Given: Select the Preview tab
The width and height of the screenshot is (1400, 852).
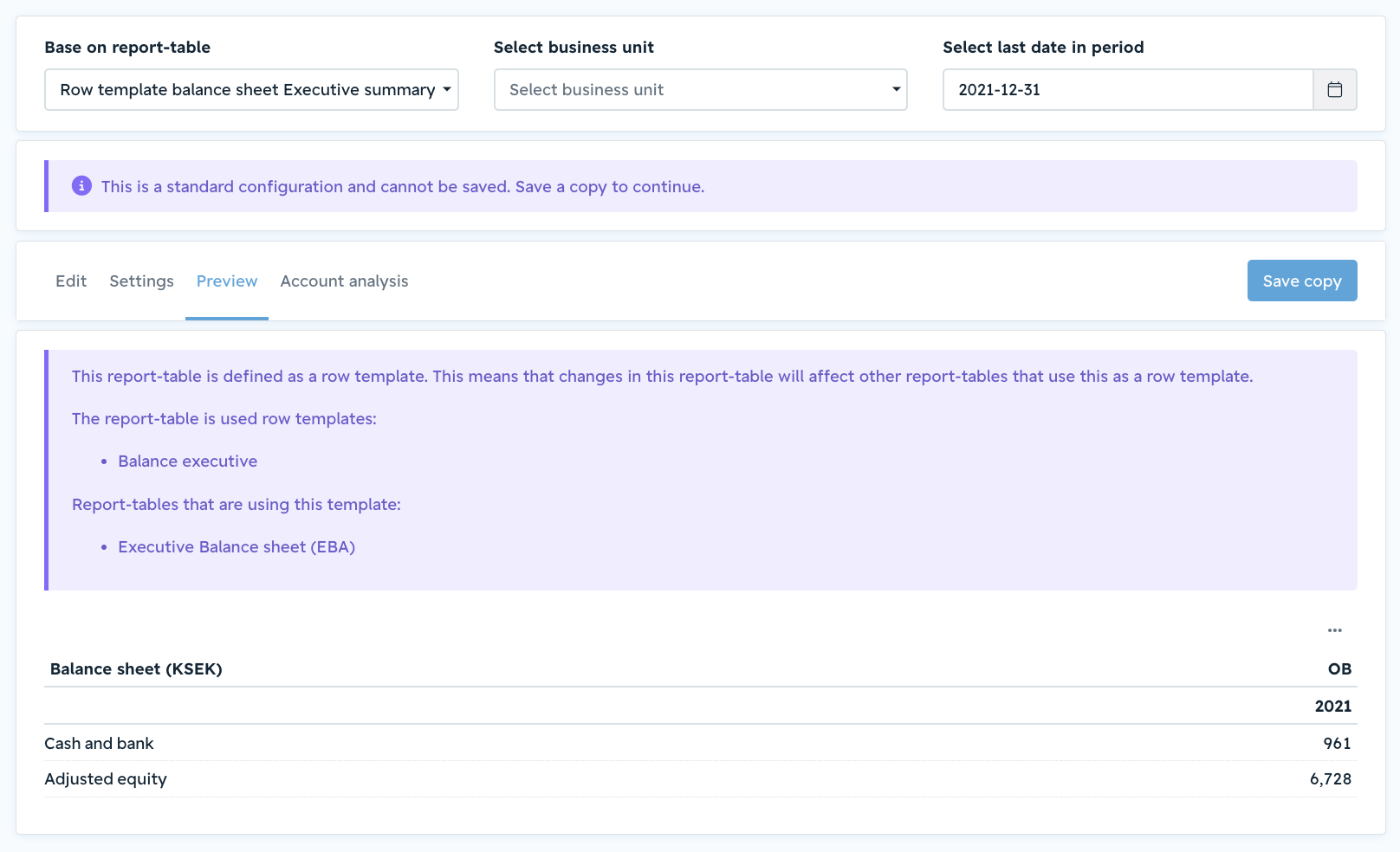Looking at the screenshot, I should pos(227,281).
